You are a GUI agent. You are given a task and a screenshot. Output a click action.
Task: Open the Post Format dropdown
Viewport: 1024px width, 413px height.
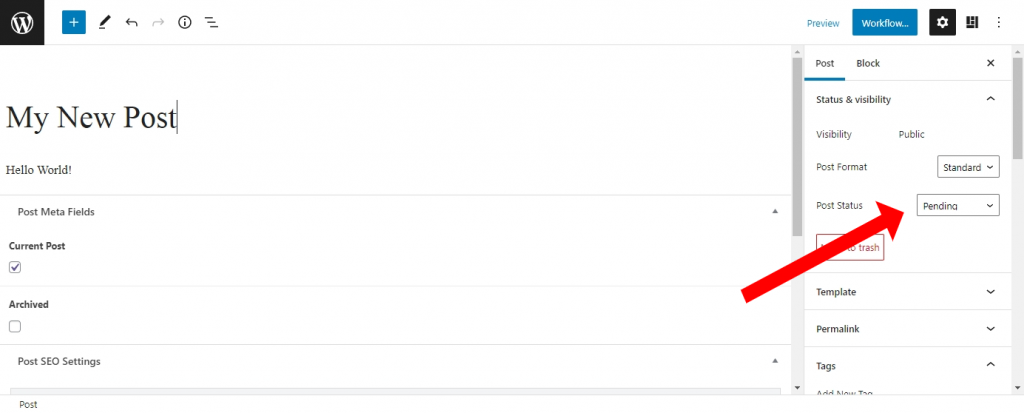pyautogui.click(x=968, y=167)
